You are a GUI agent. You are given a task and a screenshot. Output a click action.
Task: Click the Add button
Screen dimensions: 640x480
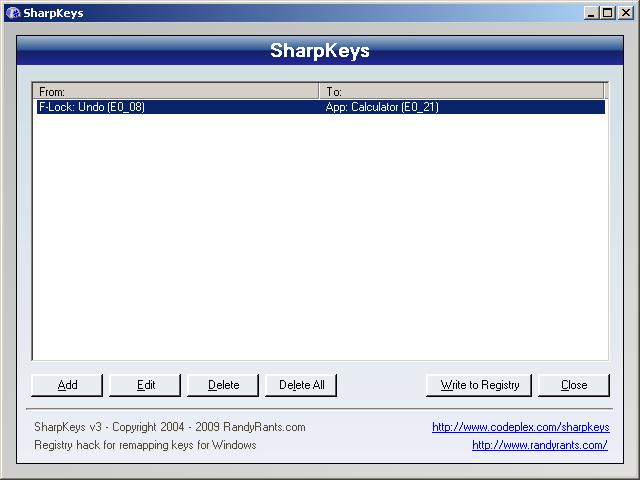tap(67, 385)
